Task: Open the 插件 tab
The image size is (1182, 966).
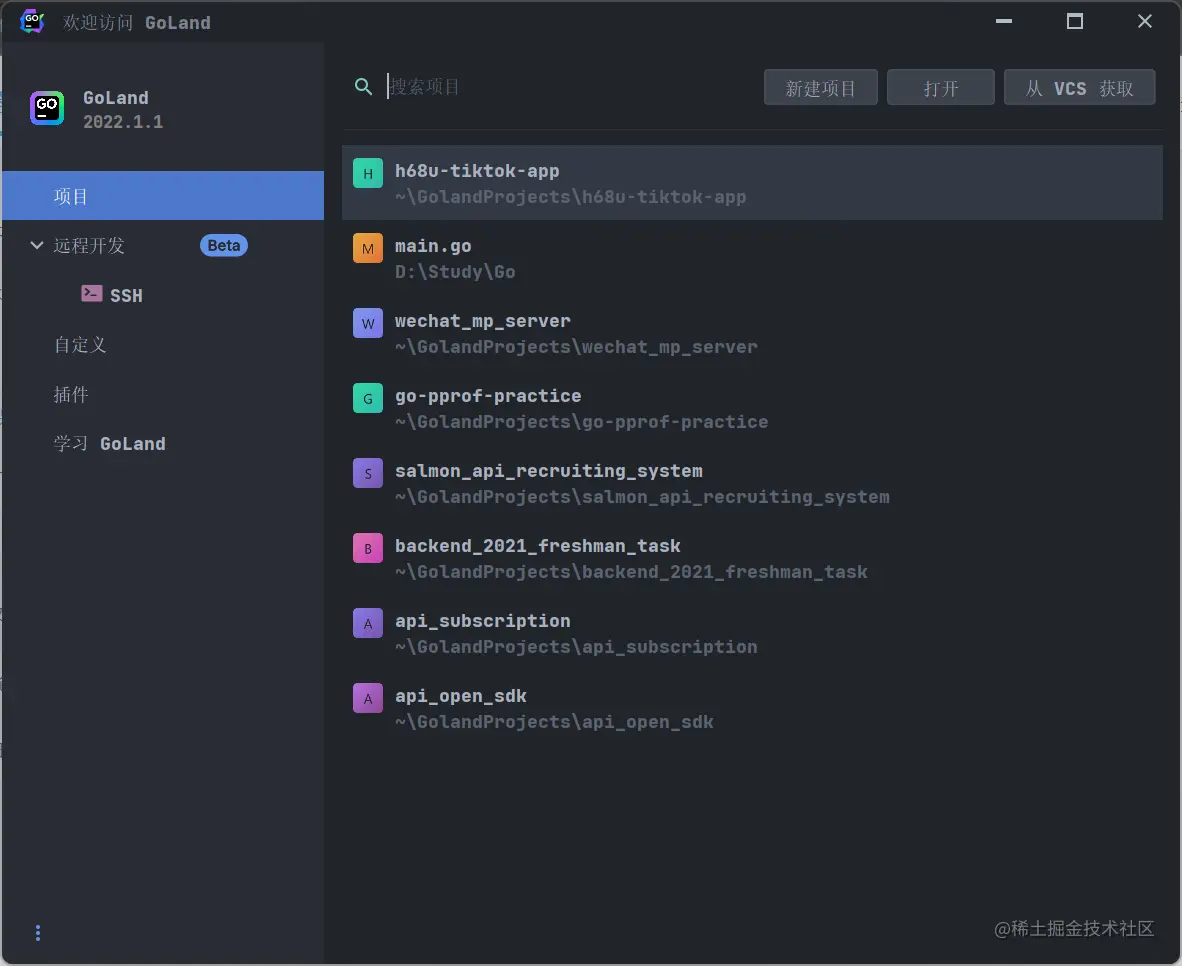Action: pyautogui.click(x=71, y=394)
